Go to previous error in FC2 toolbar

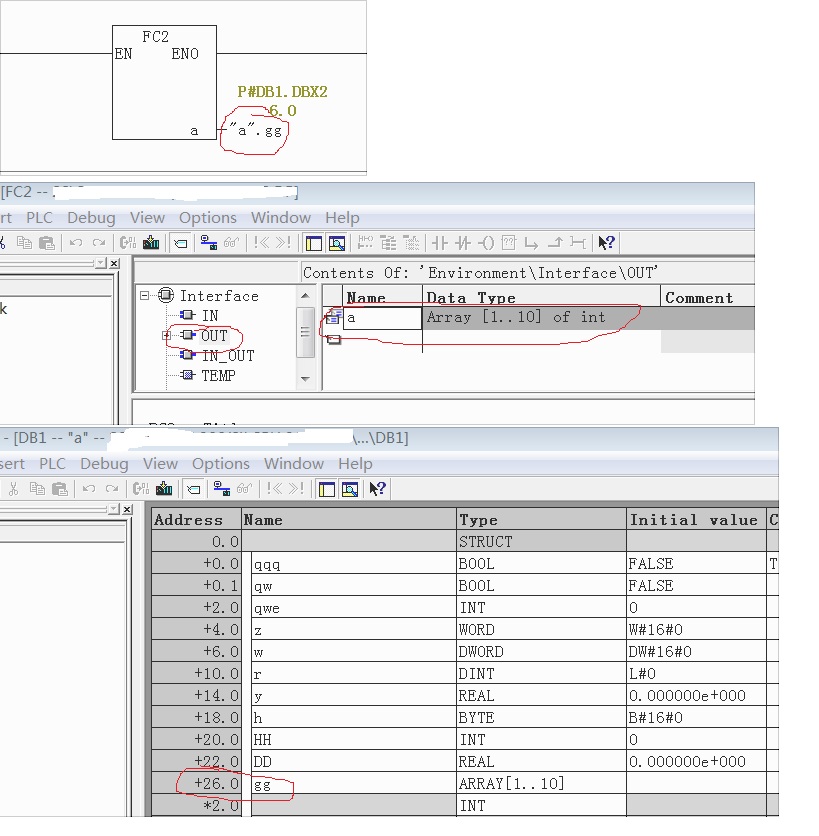[x=261, y=243]
